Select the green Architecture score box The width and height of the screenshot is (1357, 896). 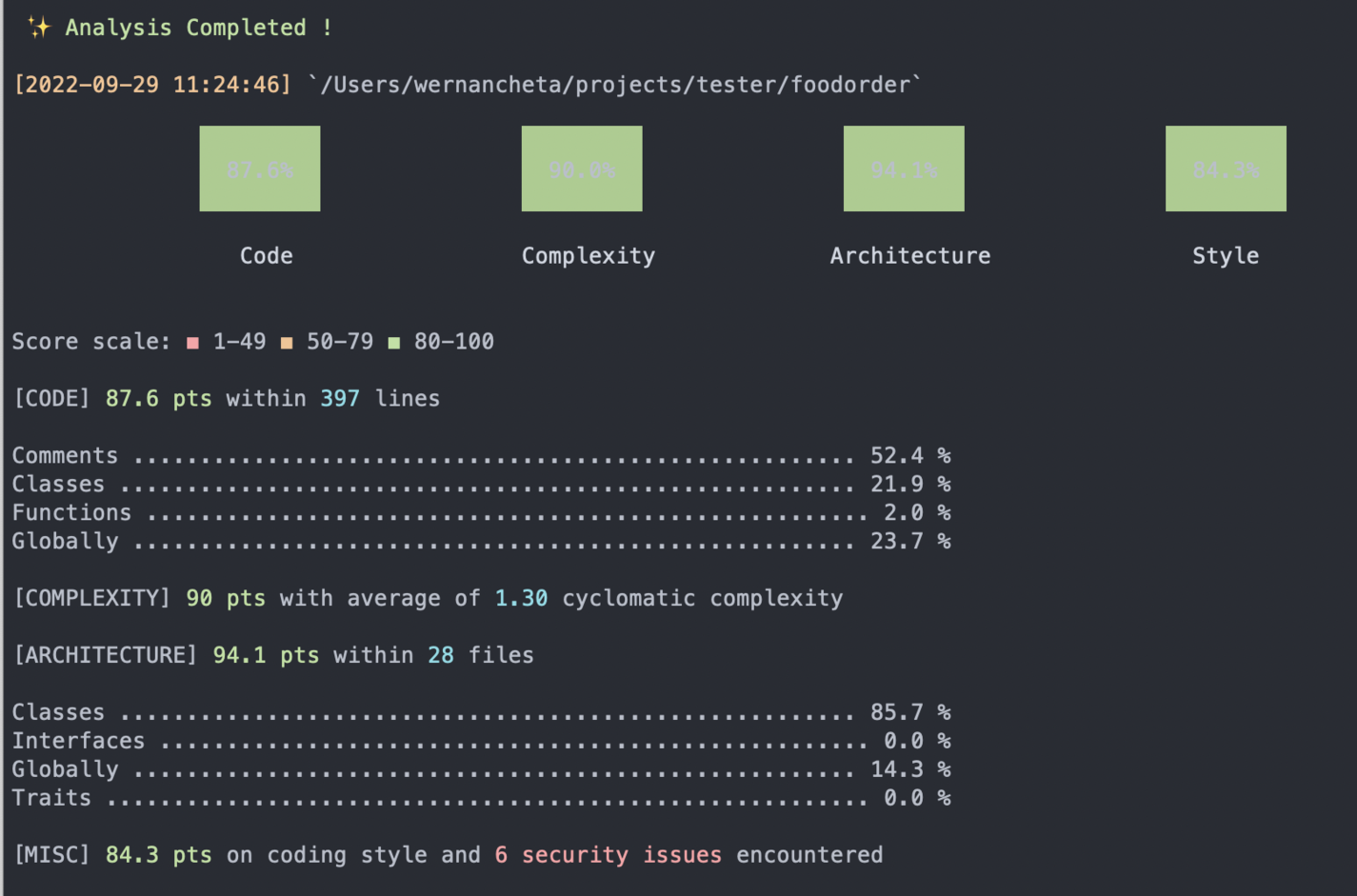tap(903, 169)
